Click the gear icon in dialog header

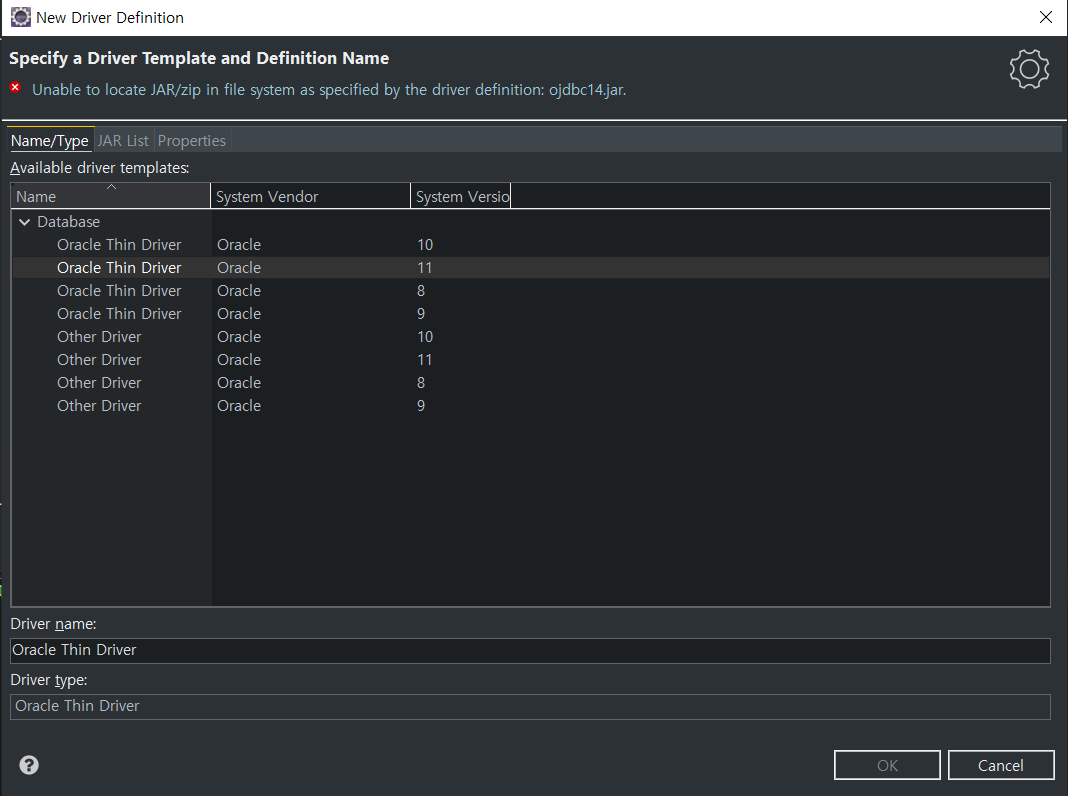[x=1028, y=69]
